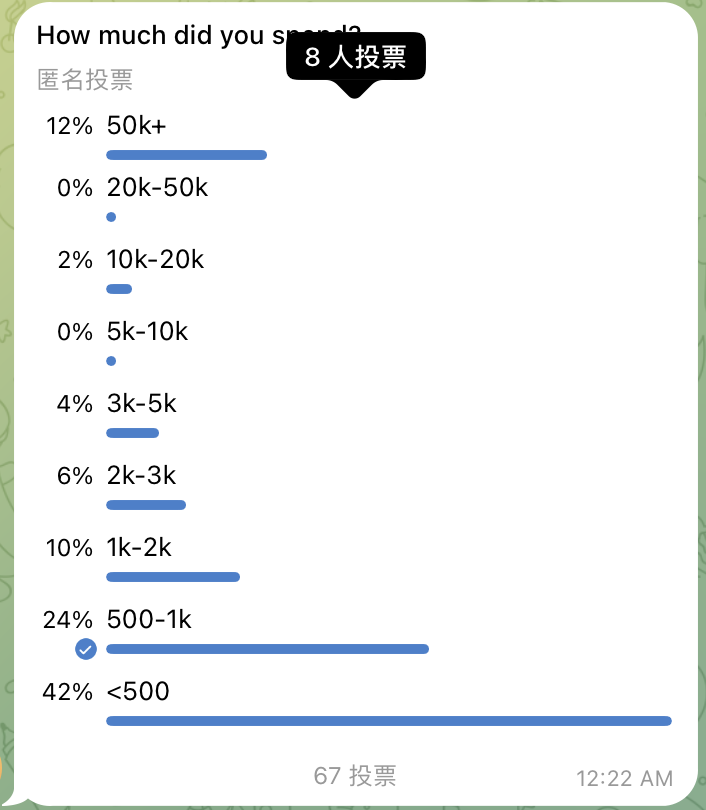706x810 pixels.
Task: Click the 42% percentage label
Action: 68,692
